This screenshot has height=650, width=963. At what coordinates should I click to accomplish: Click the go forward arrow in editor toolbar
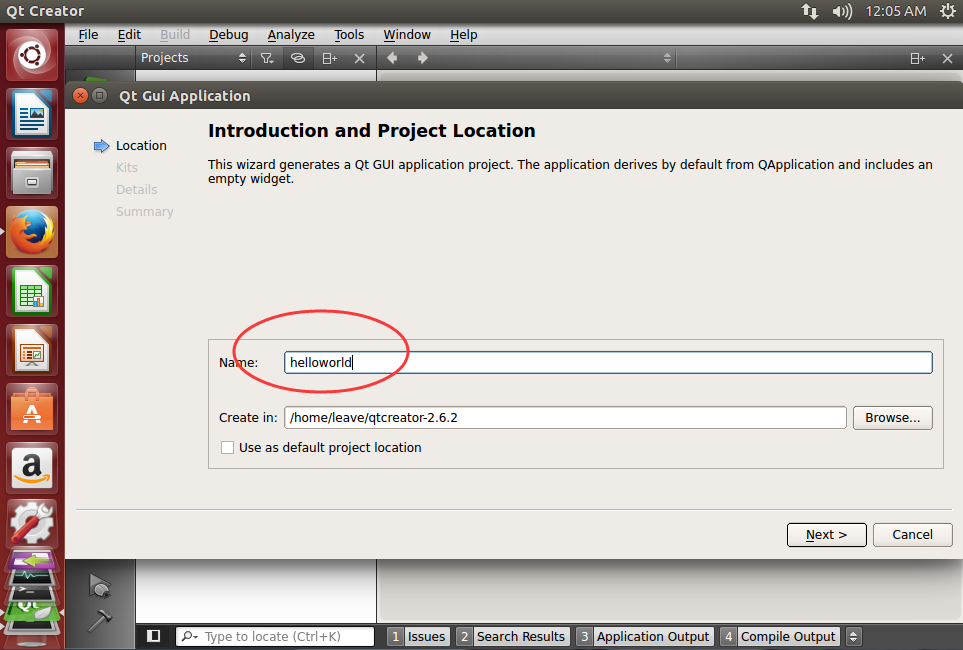[x=423, y=58]
